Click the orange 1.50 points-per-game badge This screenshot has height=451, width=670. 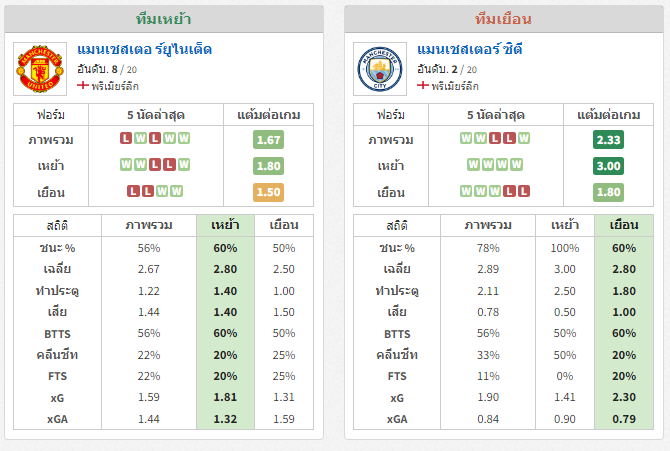tap(268, 192)
